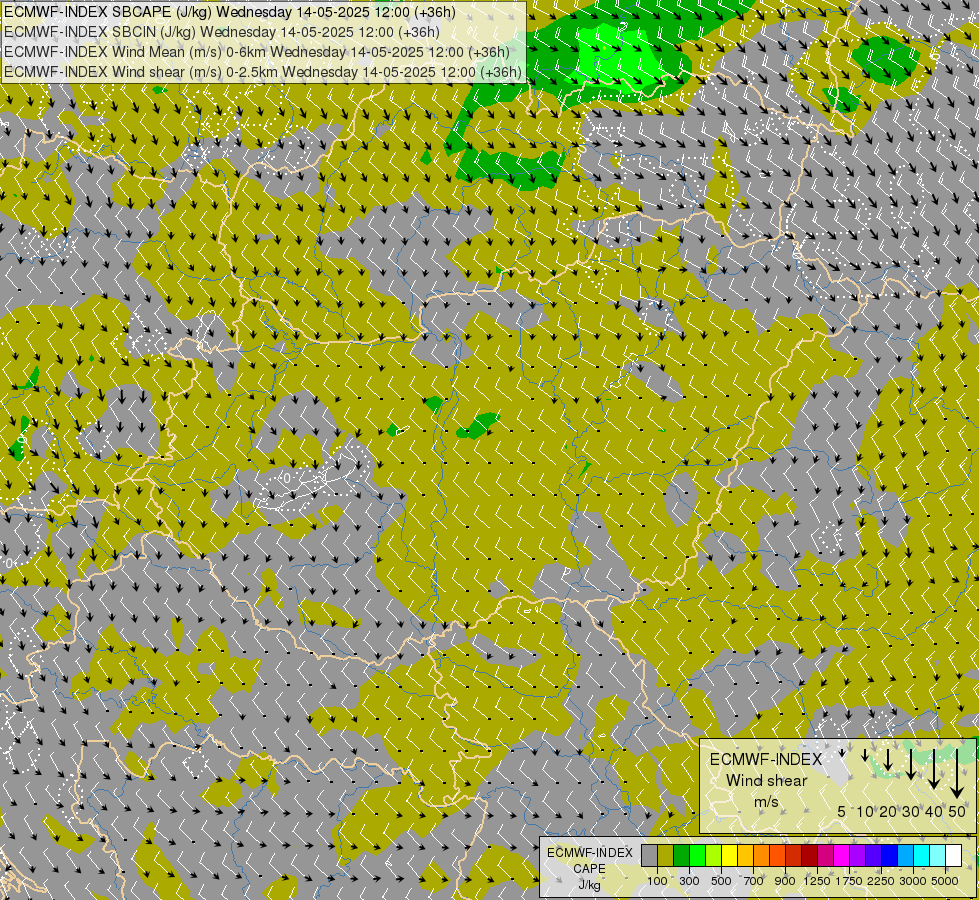Click the 5 m/s wind shear arrow in legend
This screenshot has height=900, width=979.
[842, 753]
